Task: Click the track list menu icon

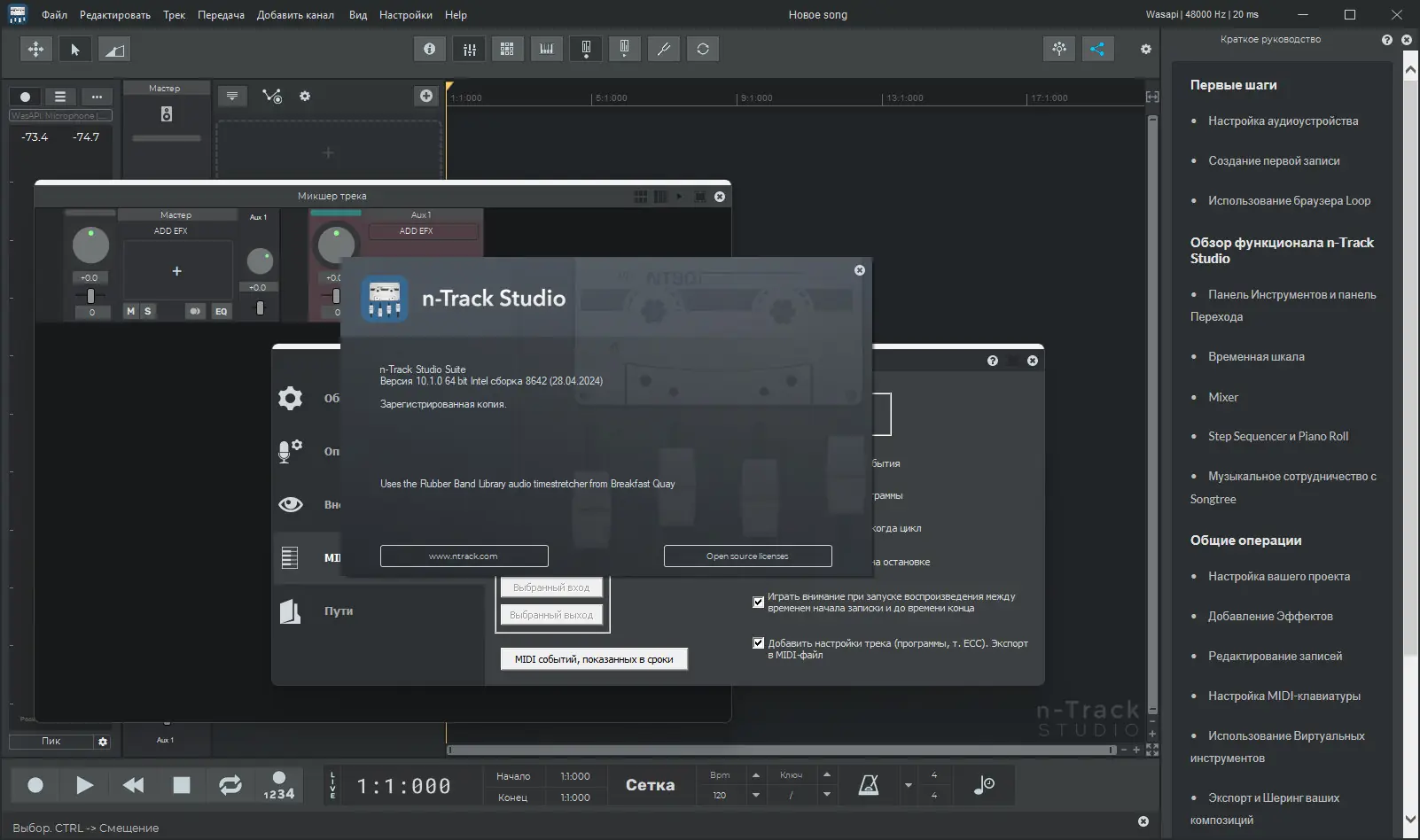Action: 60,97
